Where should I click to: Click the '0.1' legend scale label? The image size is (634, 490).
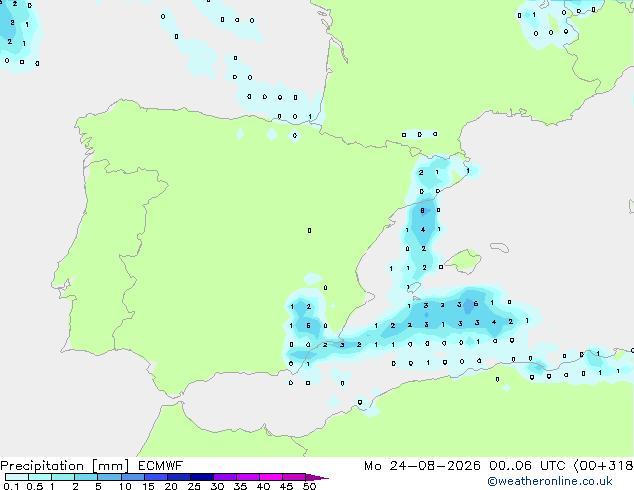[11, 486]
